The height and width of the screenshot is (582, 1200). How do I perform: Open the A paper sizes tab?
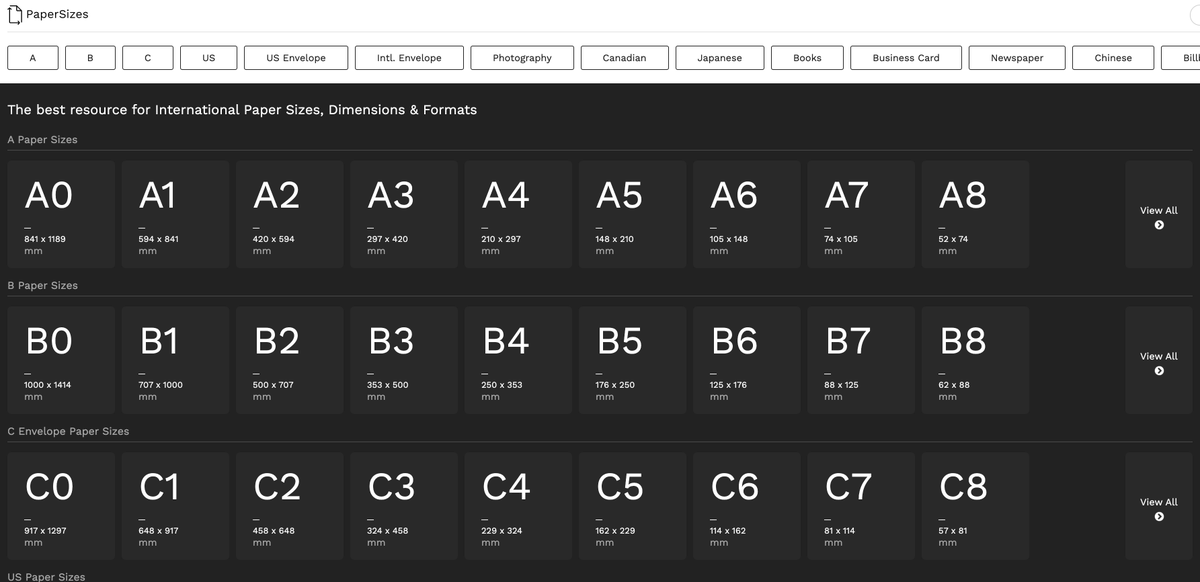coord(32,58)
